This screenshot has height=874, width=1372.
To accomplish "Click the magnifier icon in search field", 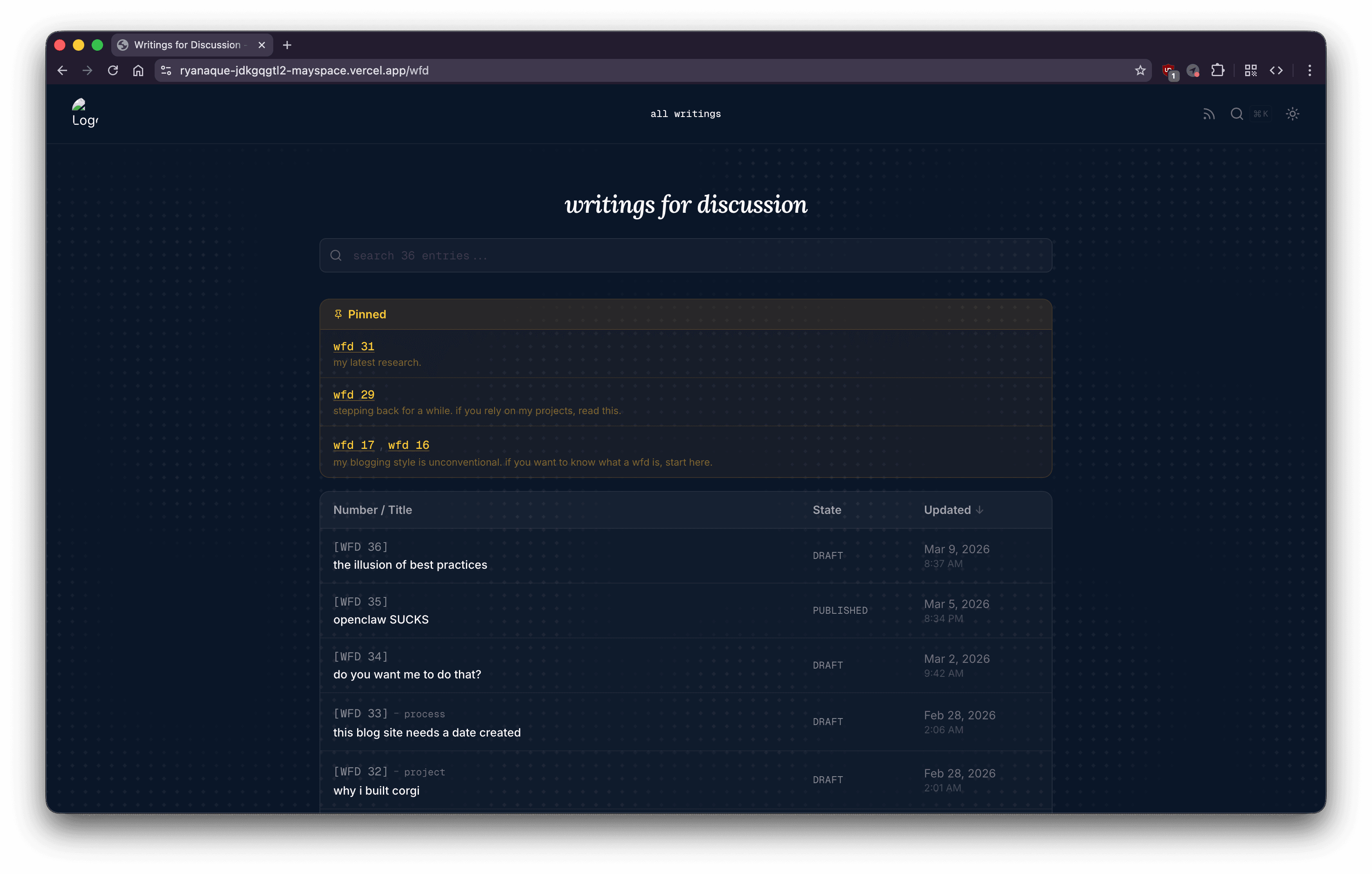I will (336, 255).
